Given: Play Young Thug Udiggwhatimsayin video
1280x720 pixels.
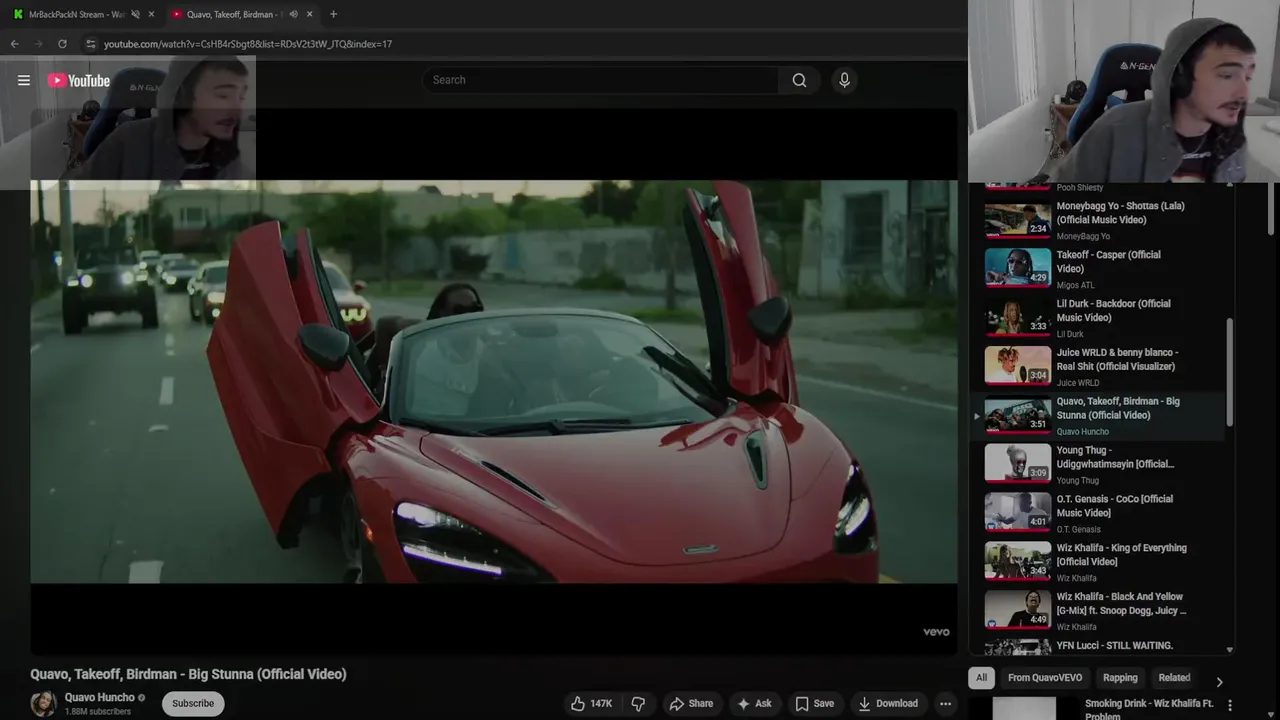Looking at the screenshot, I should 1115,457.
